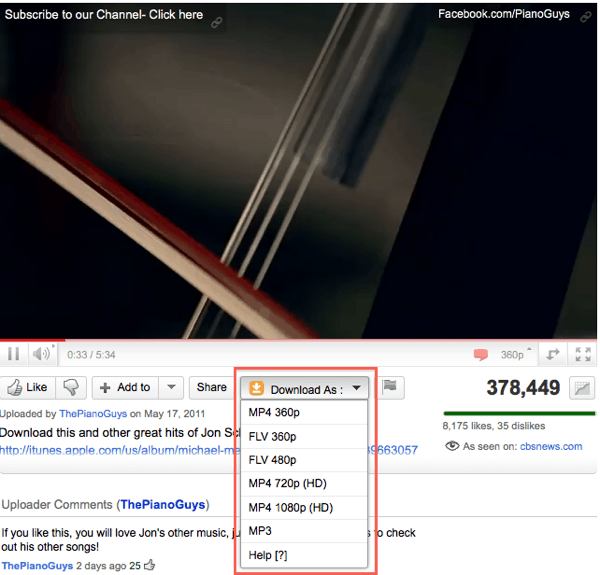Viewport: 600px width, 575px height.
Task: Open ThePianoGuys uploader channel link
Action: pos(93,413)
